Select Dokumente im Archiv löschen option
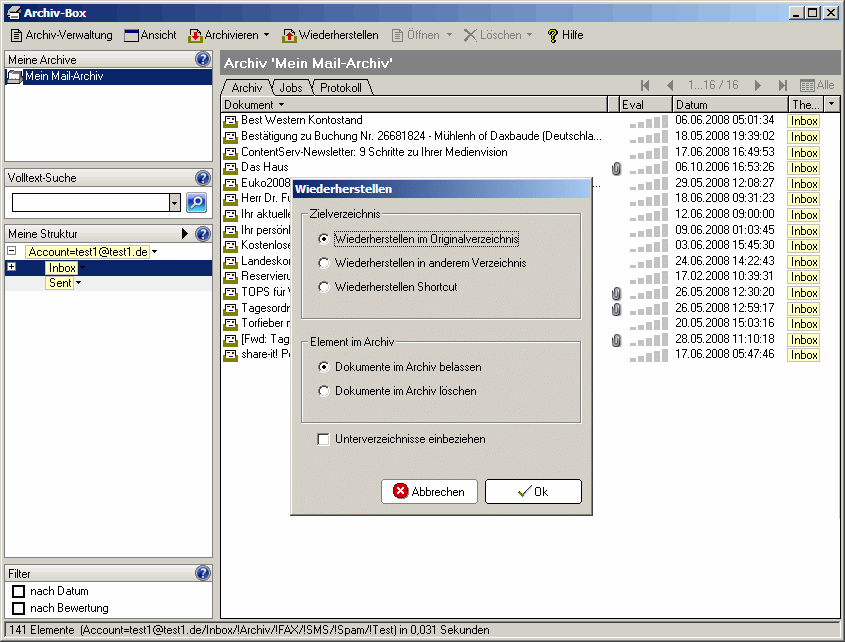The image size is (845, 642). [323, 391]
